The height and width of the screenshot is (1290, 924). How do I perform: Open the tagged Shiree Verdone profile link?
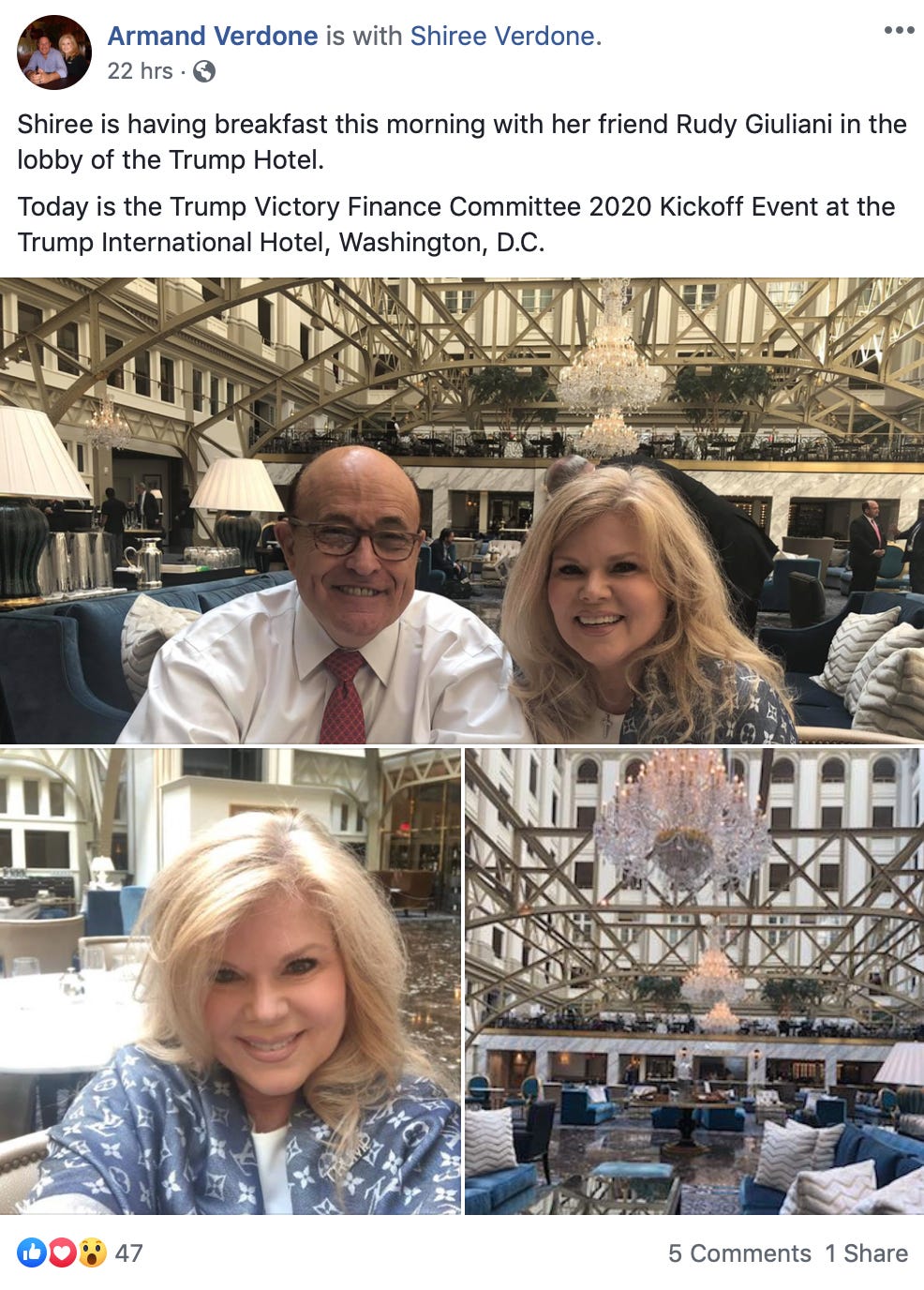[x=502, y=36]
